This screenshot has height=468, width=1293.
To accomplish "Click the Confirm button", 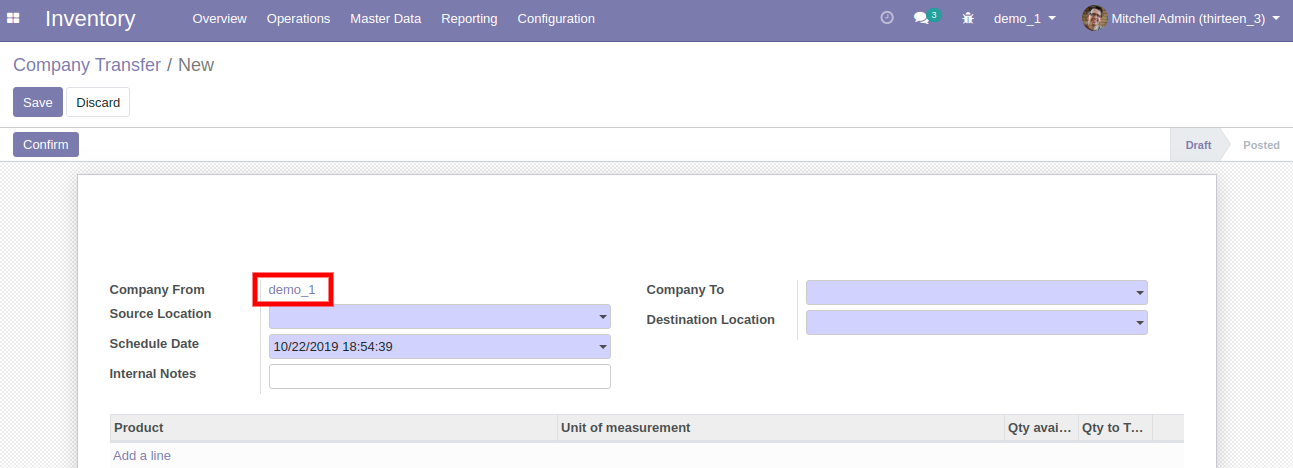I will point(46,145).
